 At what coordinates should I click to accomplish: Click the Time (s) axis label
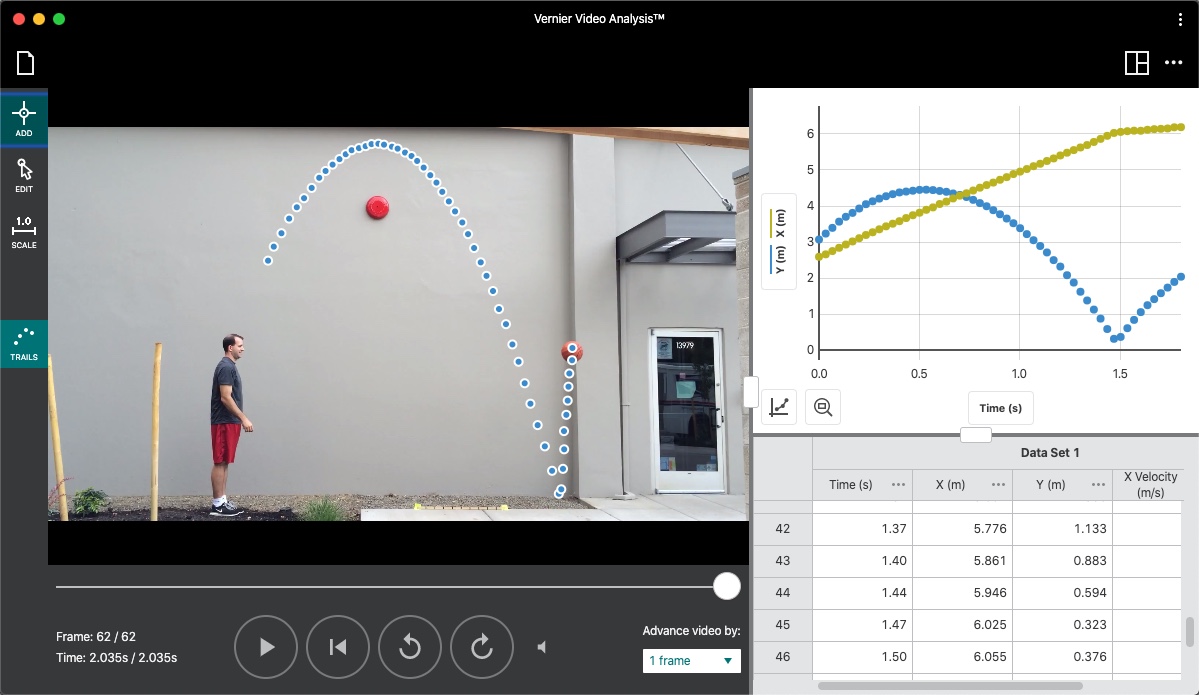point(1000,408)
